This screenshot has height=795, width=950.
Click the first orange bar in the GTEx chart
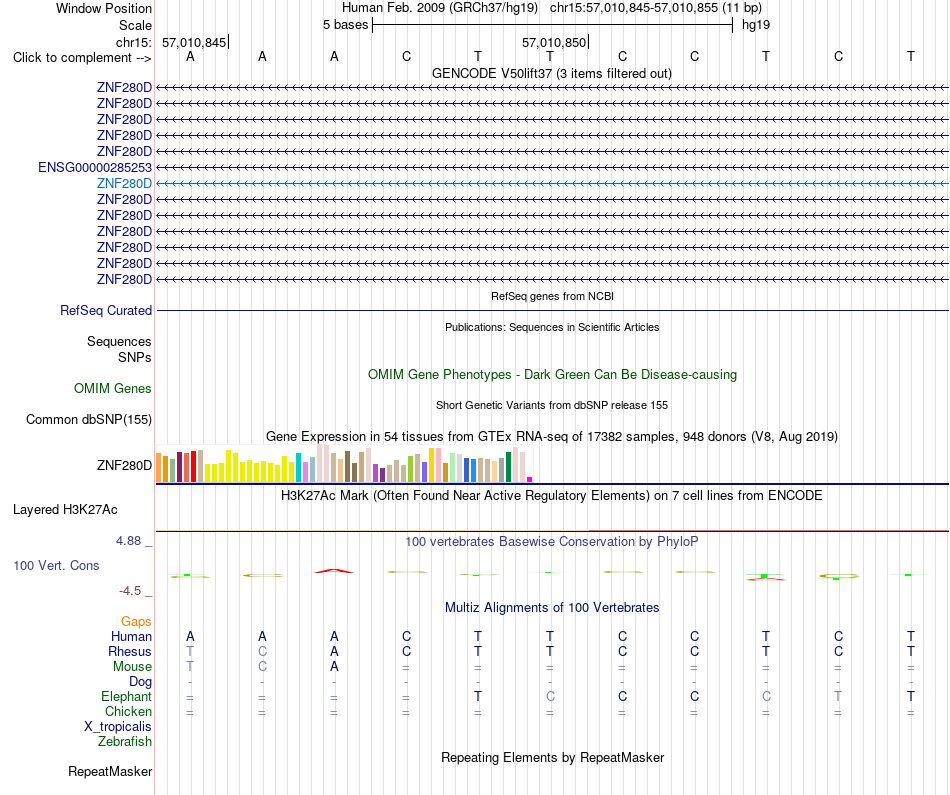pyautogui.click(x=159, y=467)
